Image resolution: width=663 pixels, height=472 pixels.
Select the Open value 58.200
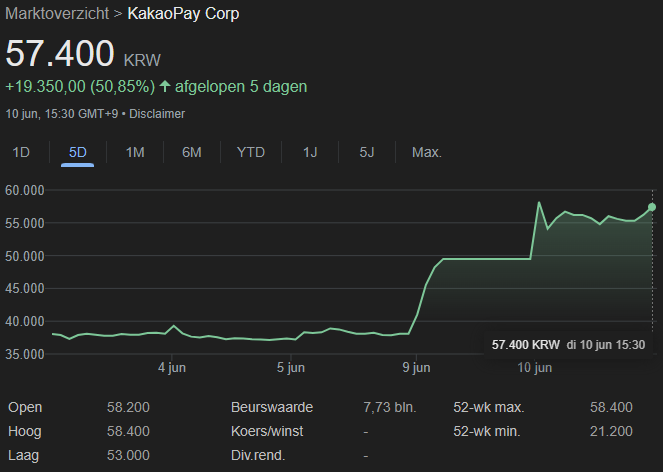[x=128, y=407]
